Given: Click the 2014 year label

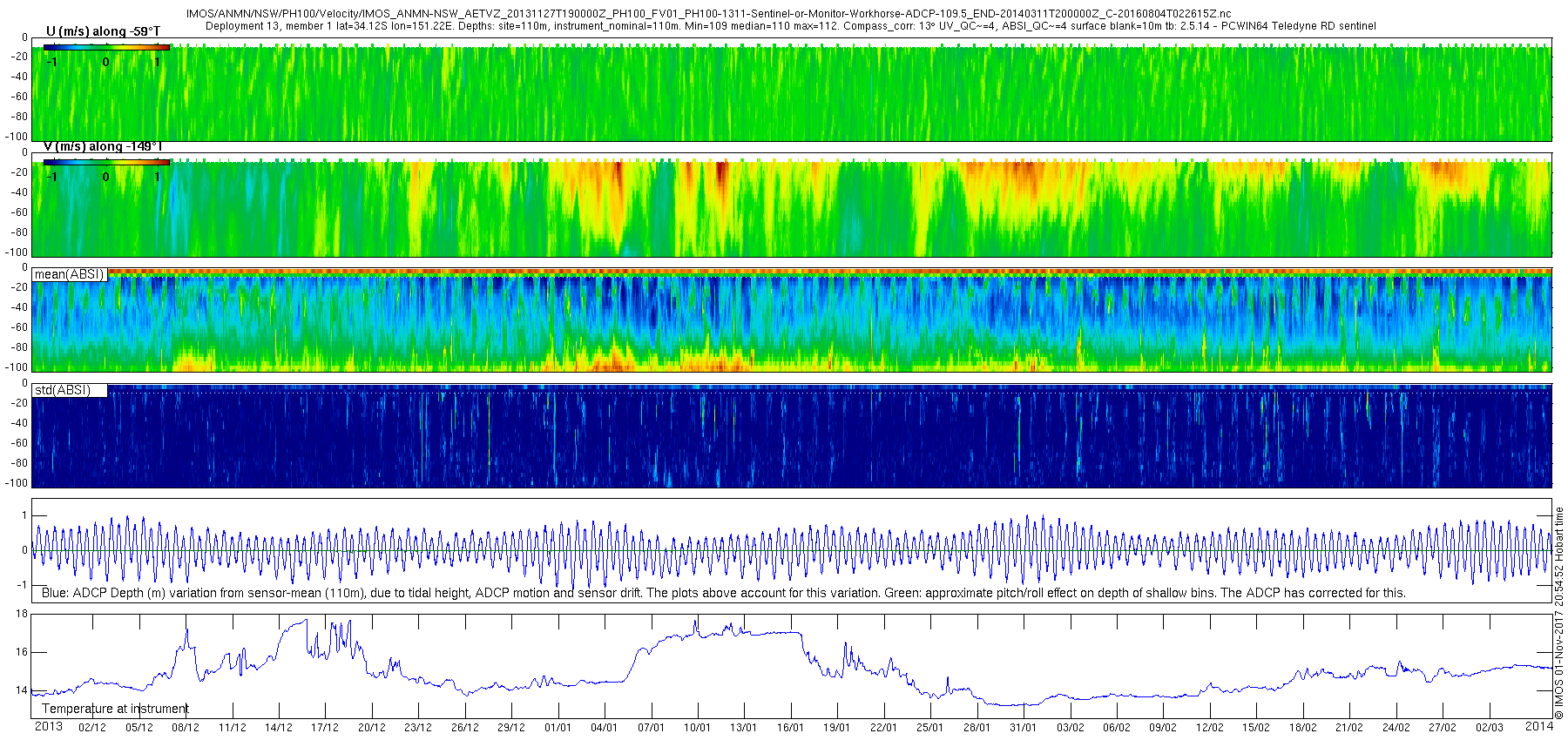Looking at the screenshot, I should point(1539,726).
